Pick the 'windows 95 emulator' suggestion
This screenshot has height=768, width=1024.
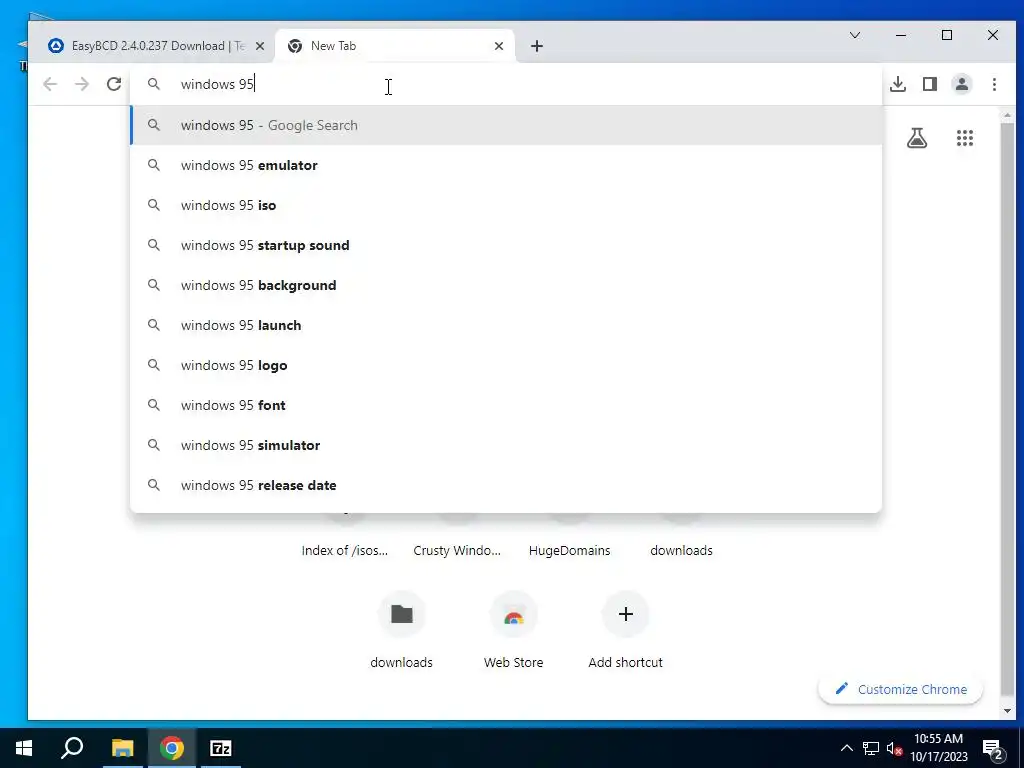(x=506, y=165)
